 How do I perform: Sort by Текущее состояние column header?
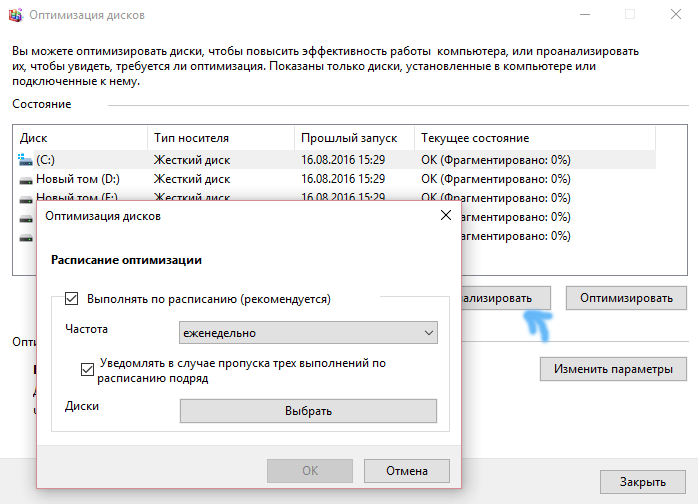535,138
